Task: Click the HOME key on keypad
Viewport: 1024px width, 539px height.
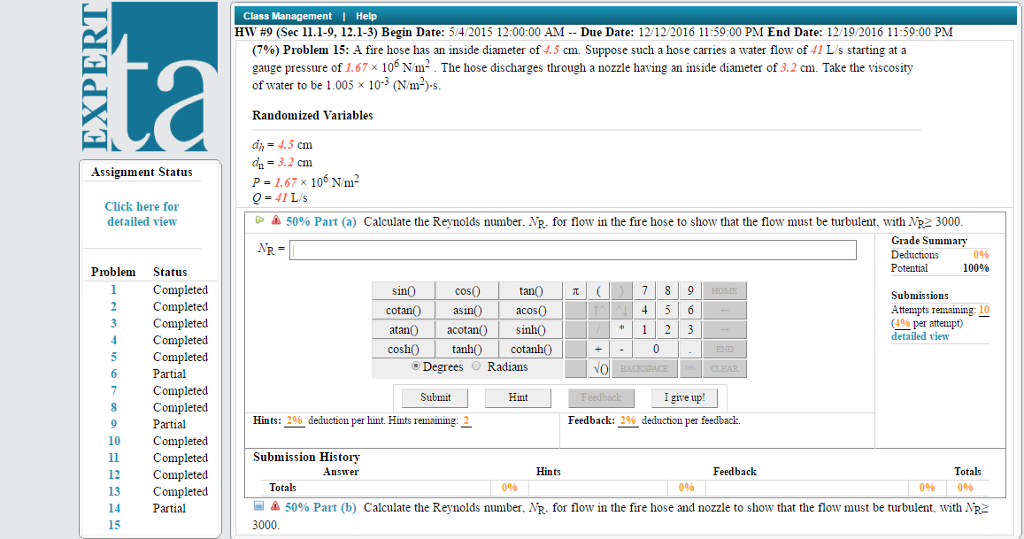Action: [x=724, y=291]
